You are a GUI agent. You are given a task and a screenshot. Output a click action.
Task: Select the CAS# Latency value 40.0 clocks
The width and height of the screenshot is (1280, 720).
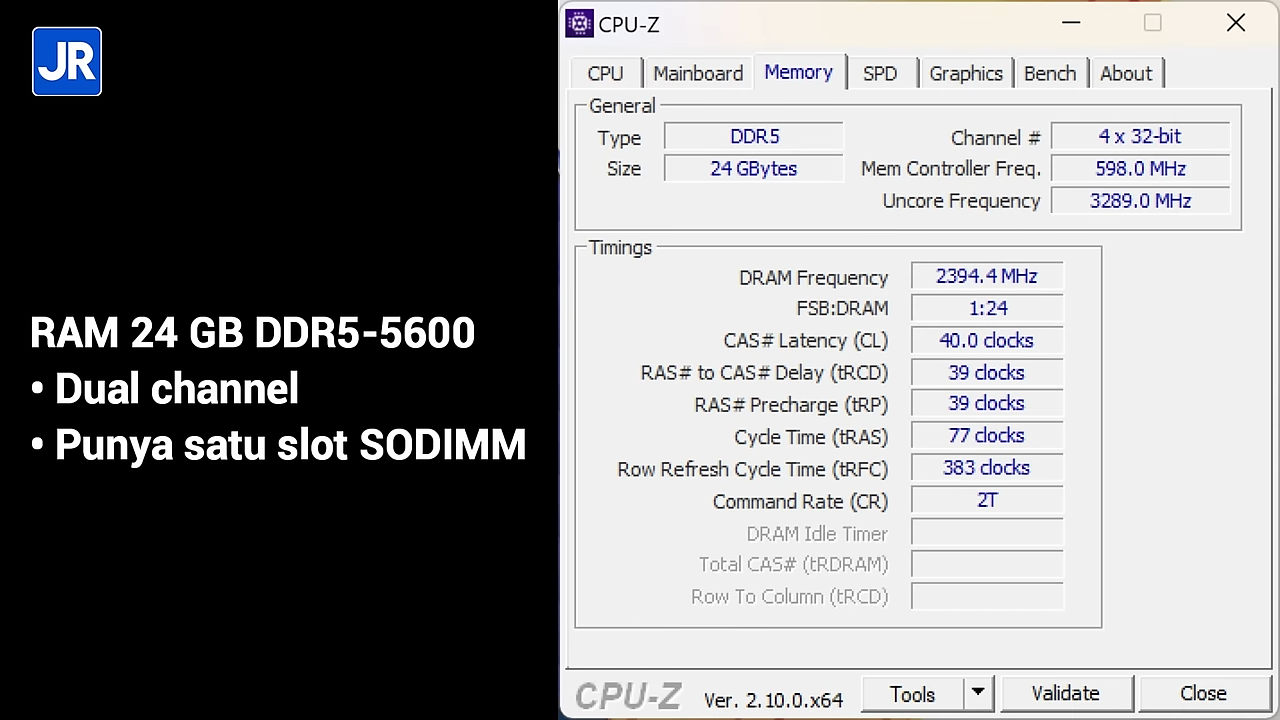tap(987, 340)
